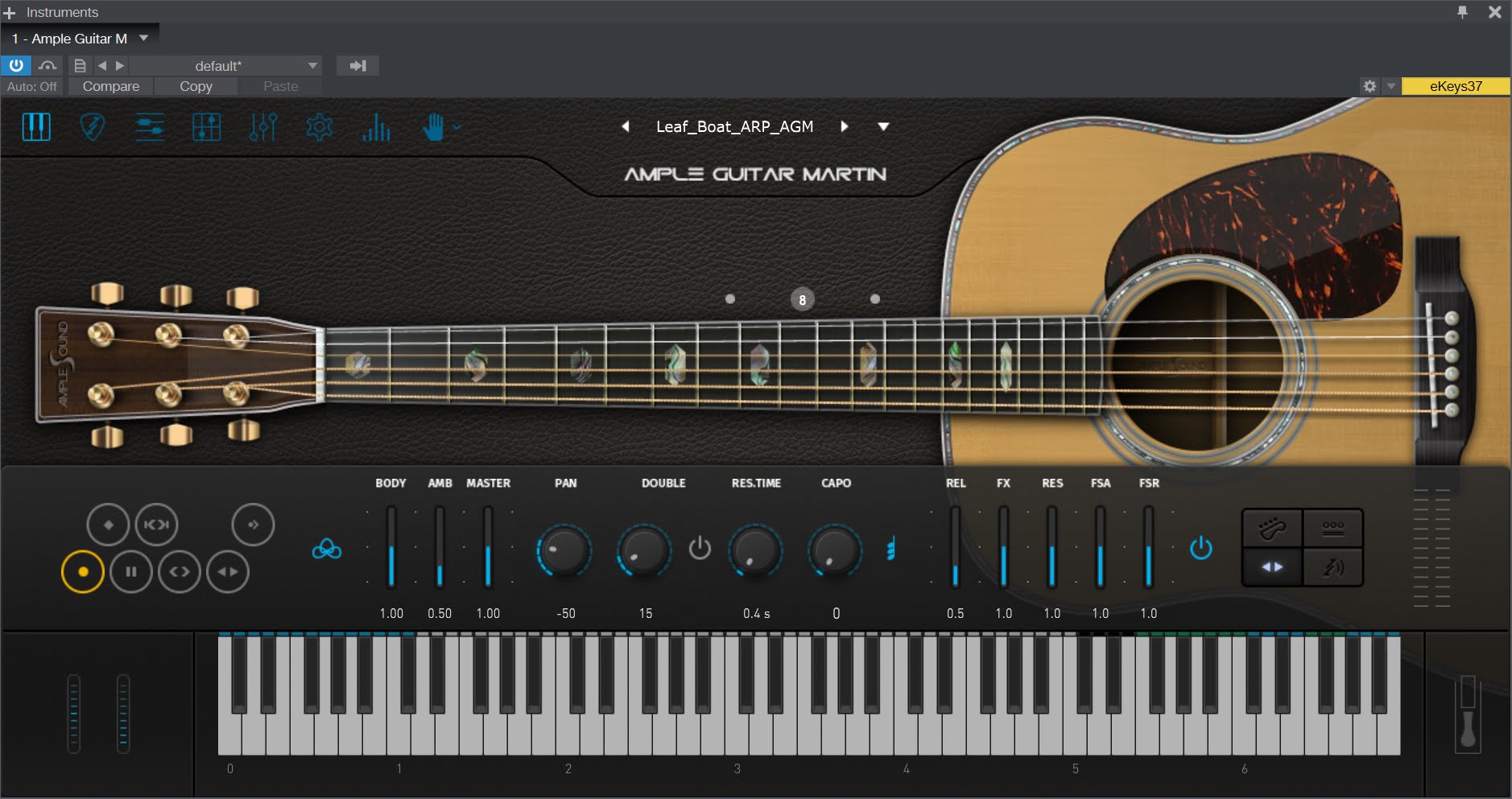1512x799 pixels.
Task: Select the eKeys37 controller field
Action: 1456,86
